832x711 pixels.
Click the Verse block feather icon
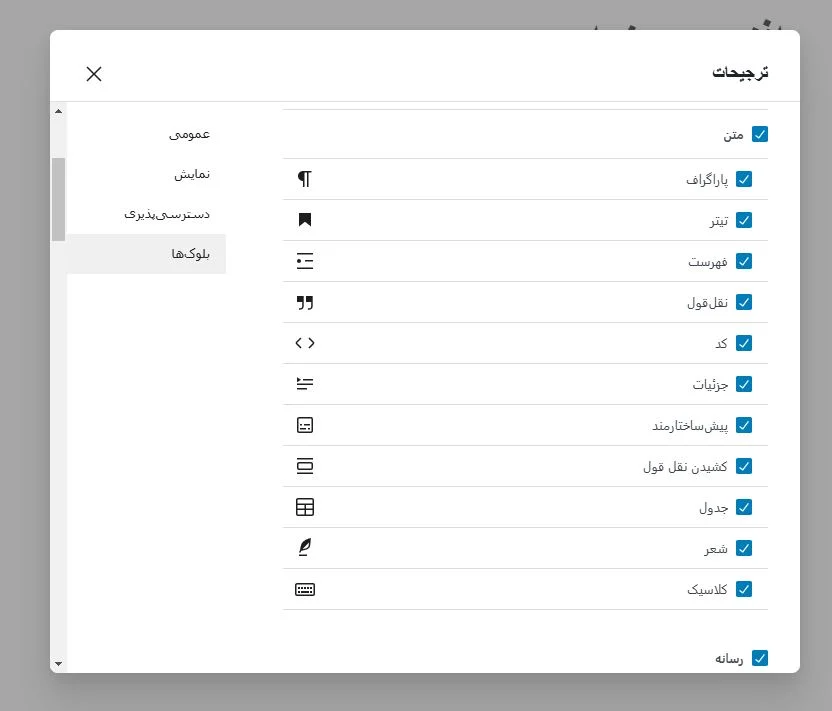pyautogui.click(x=305, y=548)
